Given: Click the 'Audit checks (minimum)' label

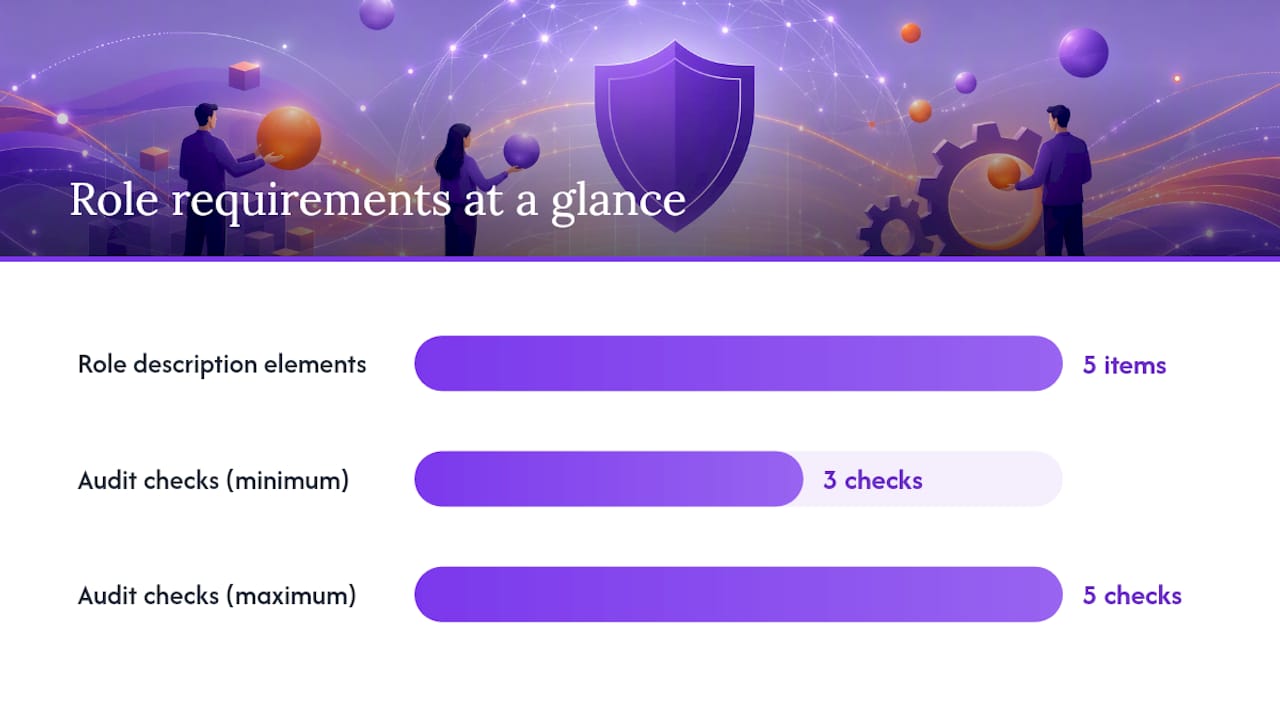Looking at the screenshot, I should [213, 480].
